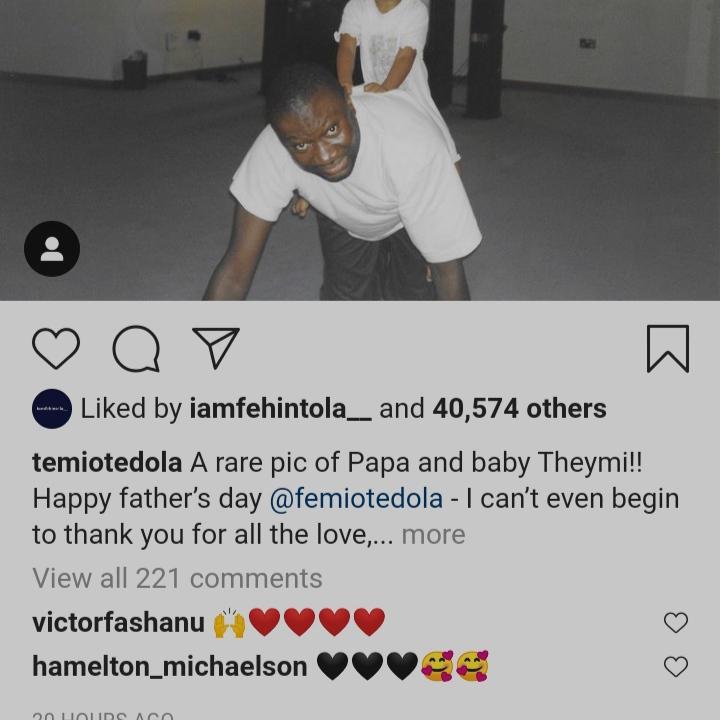Image resolution: width=720 pixels, height=720 pixels.
Task: Open the victorfashanu commenter profile
Action: [118, 623]
